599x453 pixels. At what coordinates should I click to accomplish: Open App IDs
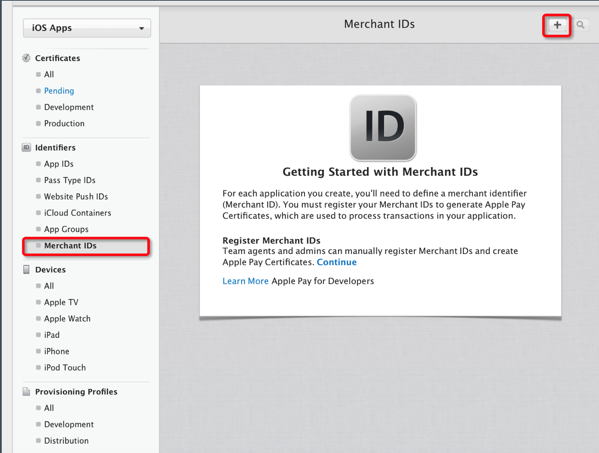click(58, 164)
